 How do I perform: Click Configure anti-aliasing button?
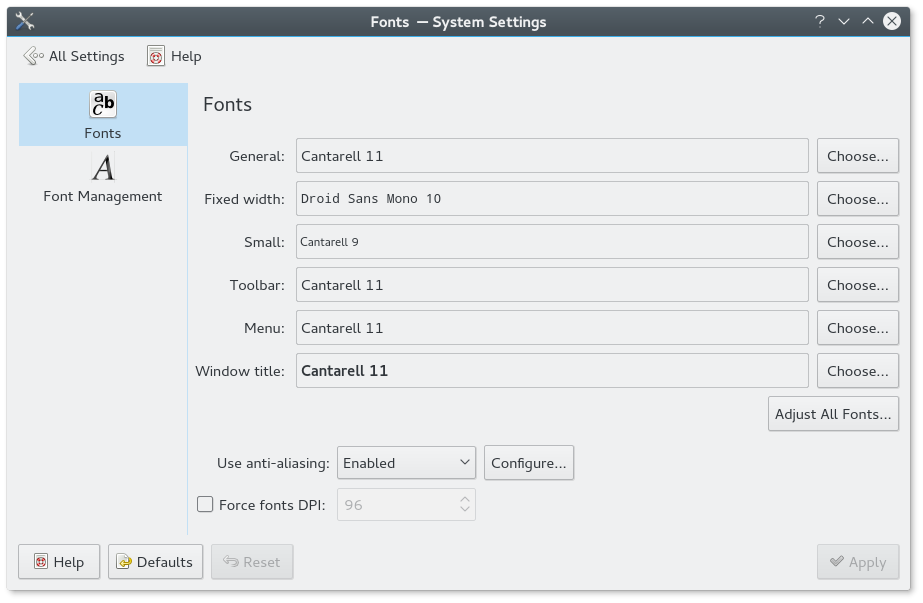point(529,463)
